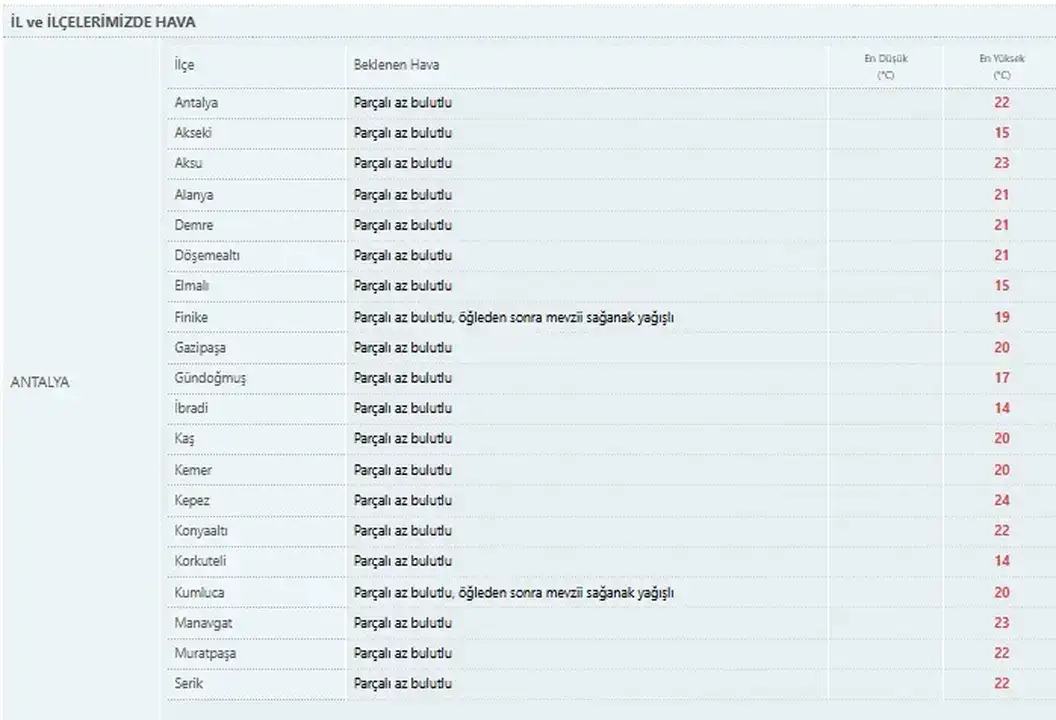Click the Kumluca district name
1056x720 pixels.
pos(199,593)
